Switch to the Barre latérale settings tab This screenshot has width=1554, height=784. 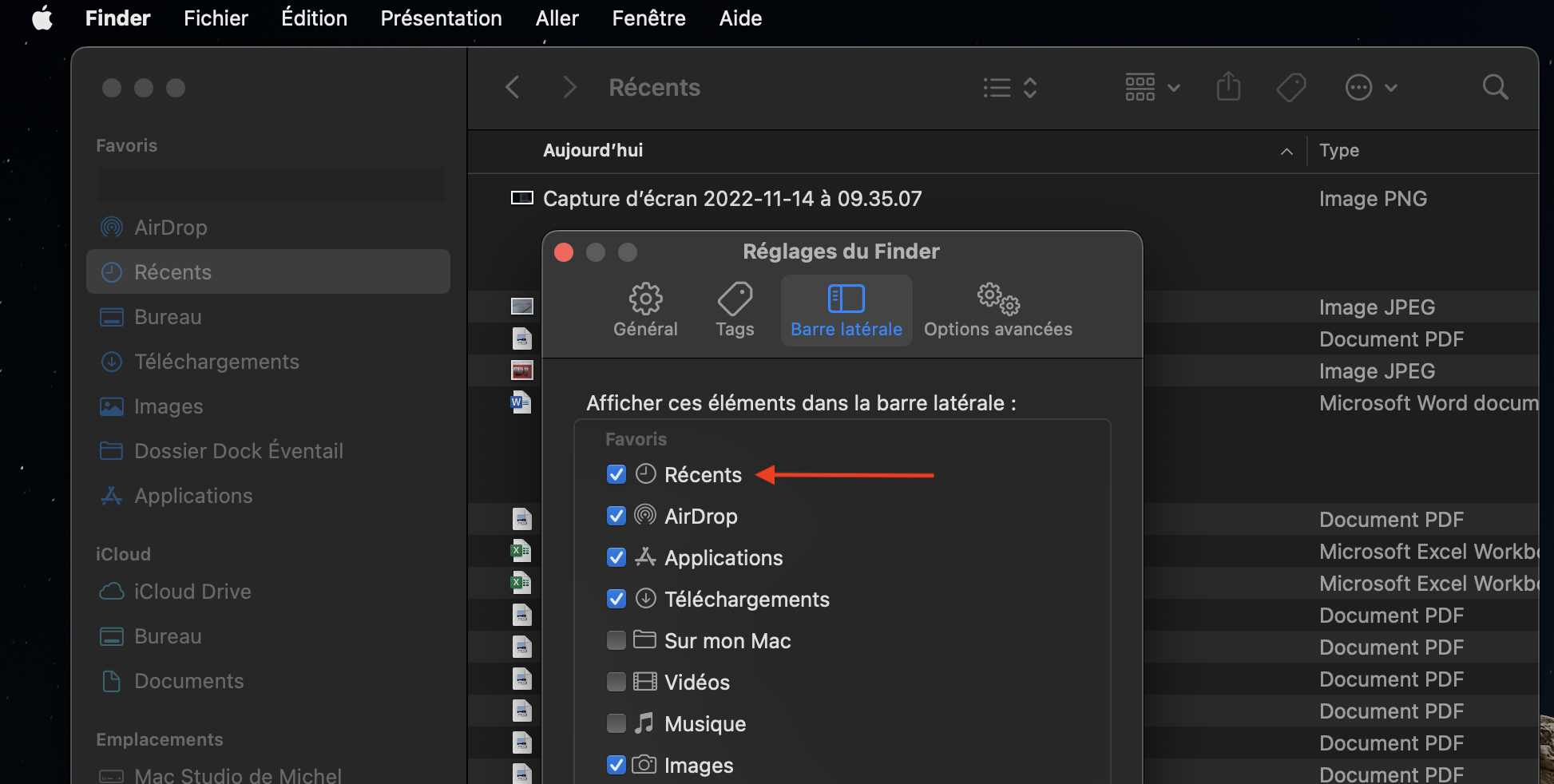[846, 311]
